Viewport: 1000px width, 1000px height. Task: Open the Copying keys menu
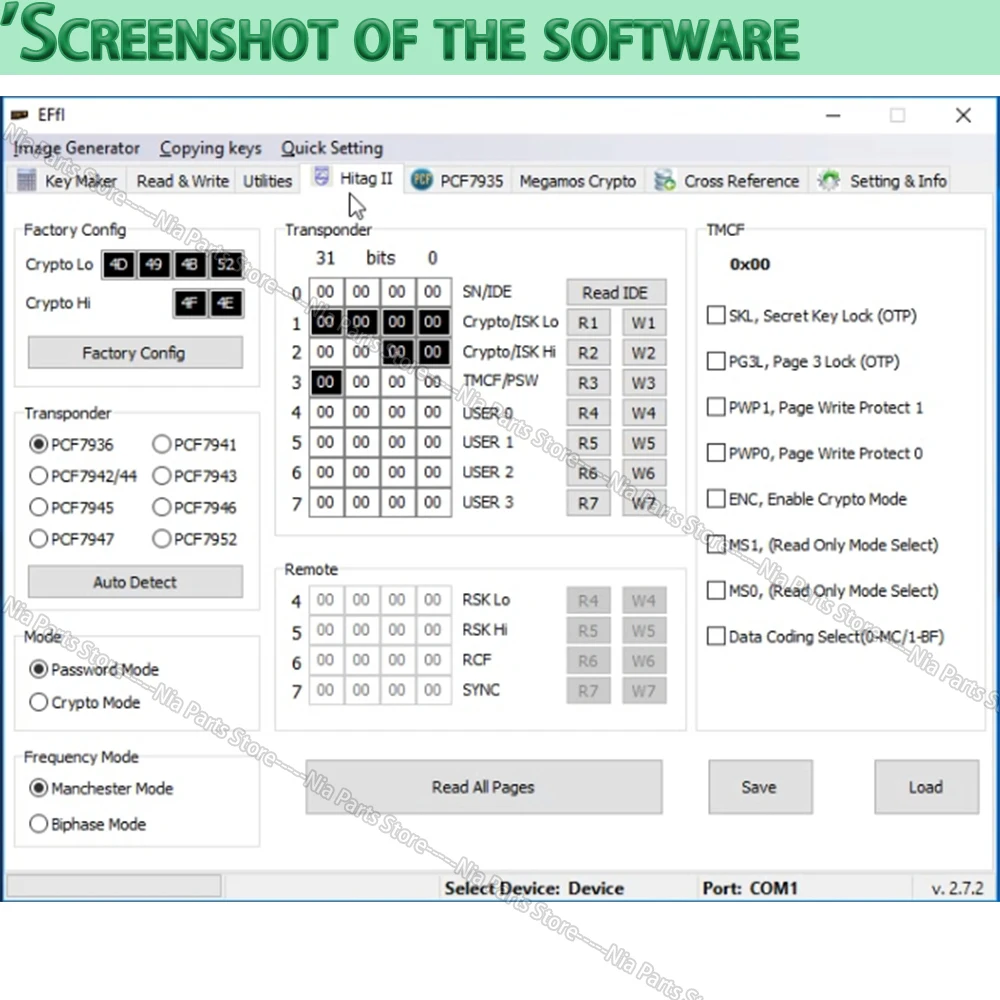pos(210,148)
